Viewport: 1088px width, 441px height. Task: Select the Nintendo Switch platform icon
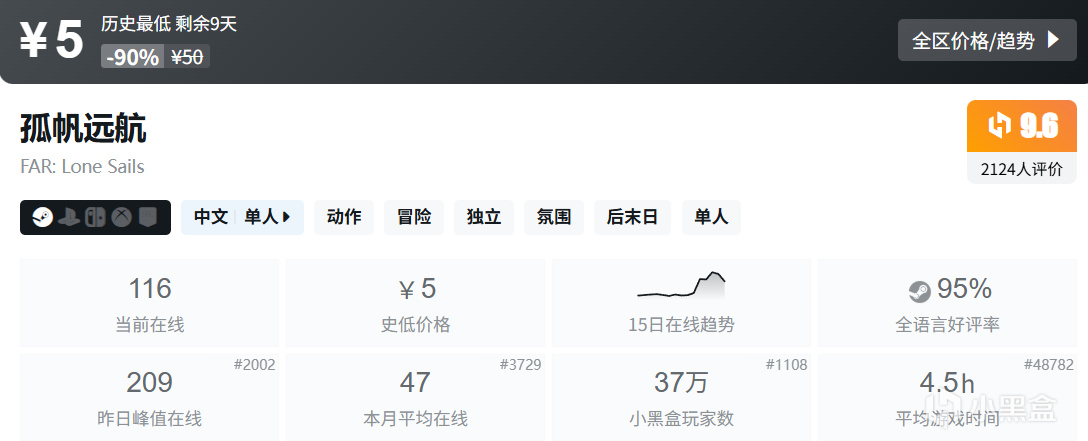click(x=95, y=218)
